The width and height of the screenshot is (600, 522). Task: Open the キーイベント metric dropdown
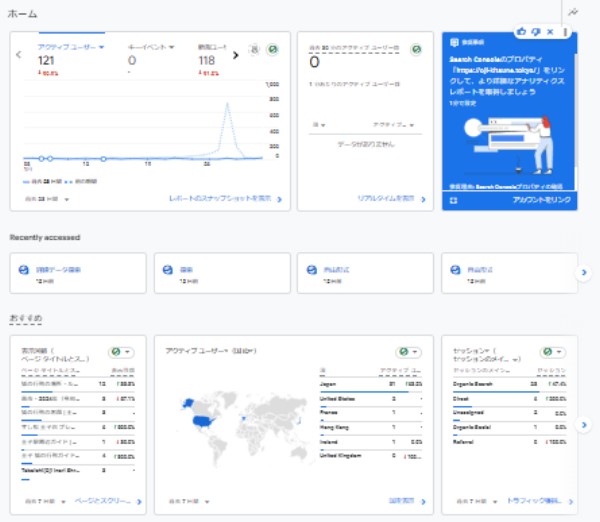click(x=172, y=46)
